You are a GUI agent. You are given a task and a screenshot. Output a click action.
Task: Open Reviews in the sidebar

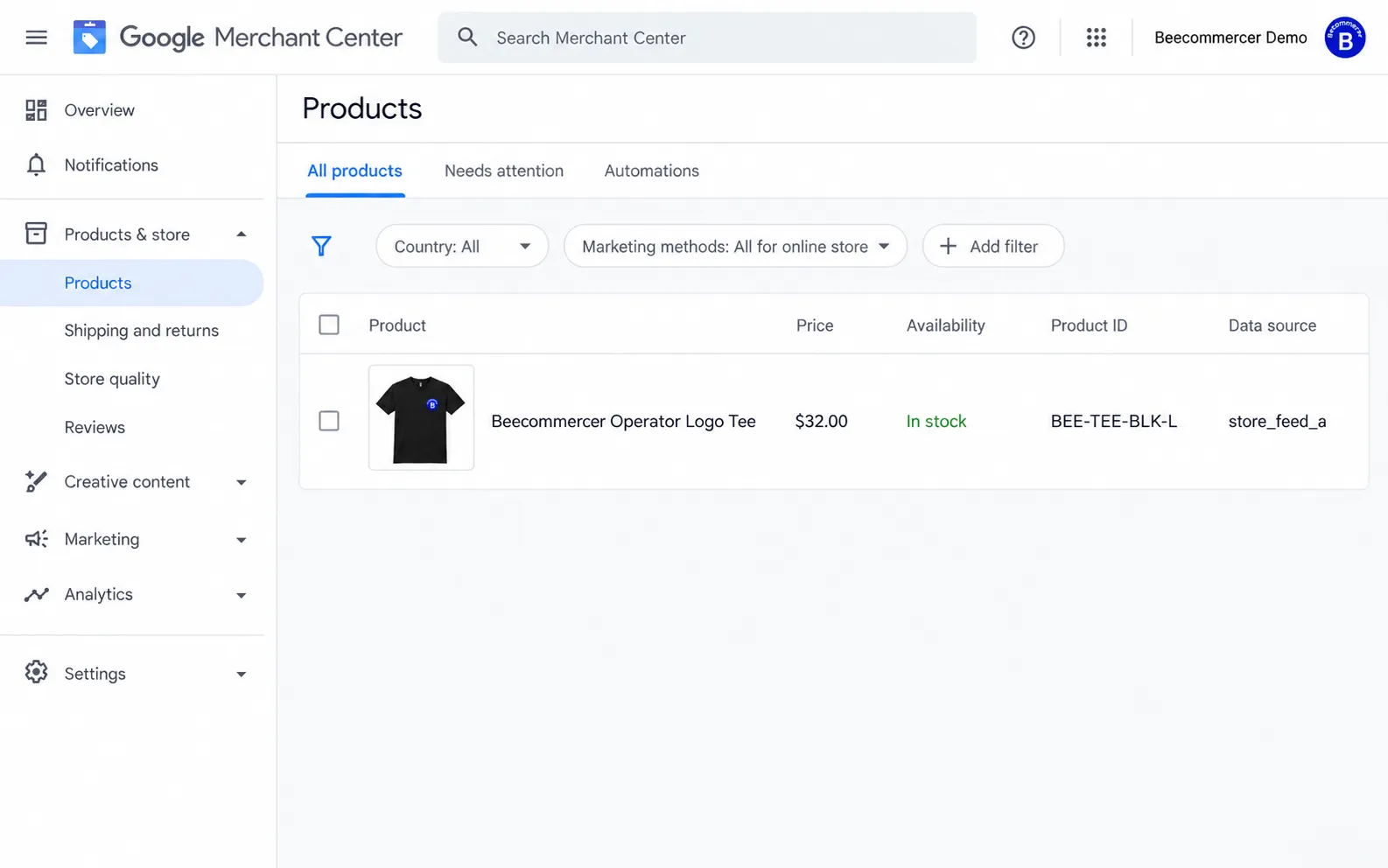click(95, 427)
